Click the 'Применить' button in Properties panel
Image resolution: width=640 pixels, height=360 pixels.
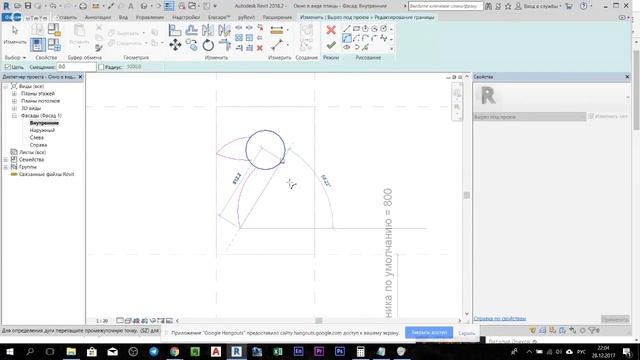tap(615, 319)
